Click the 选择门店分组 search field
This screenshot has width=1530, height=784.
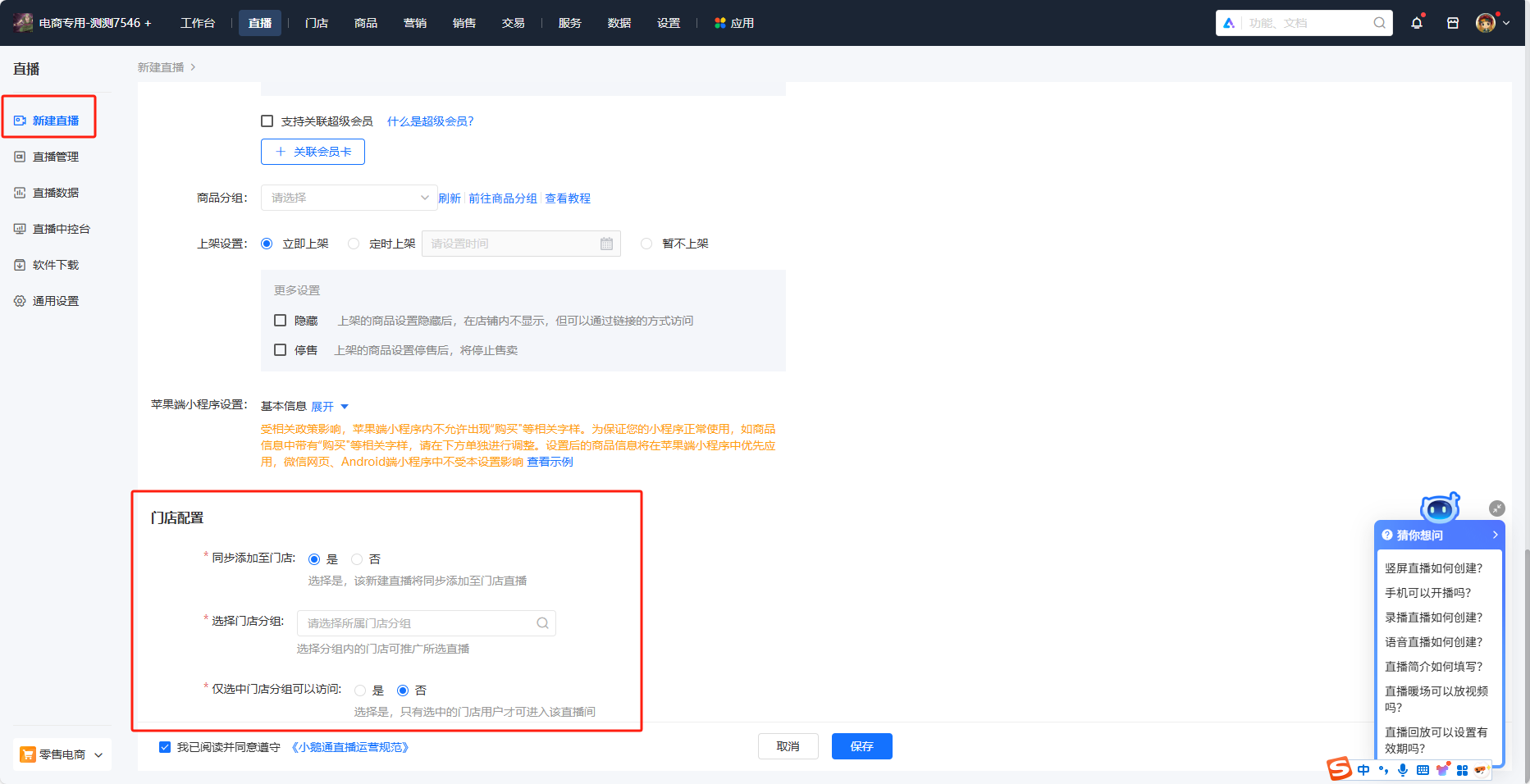[x=427, y=623]
